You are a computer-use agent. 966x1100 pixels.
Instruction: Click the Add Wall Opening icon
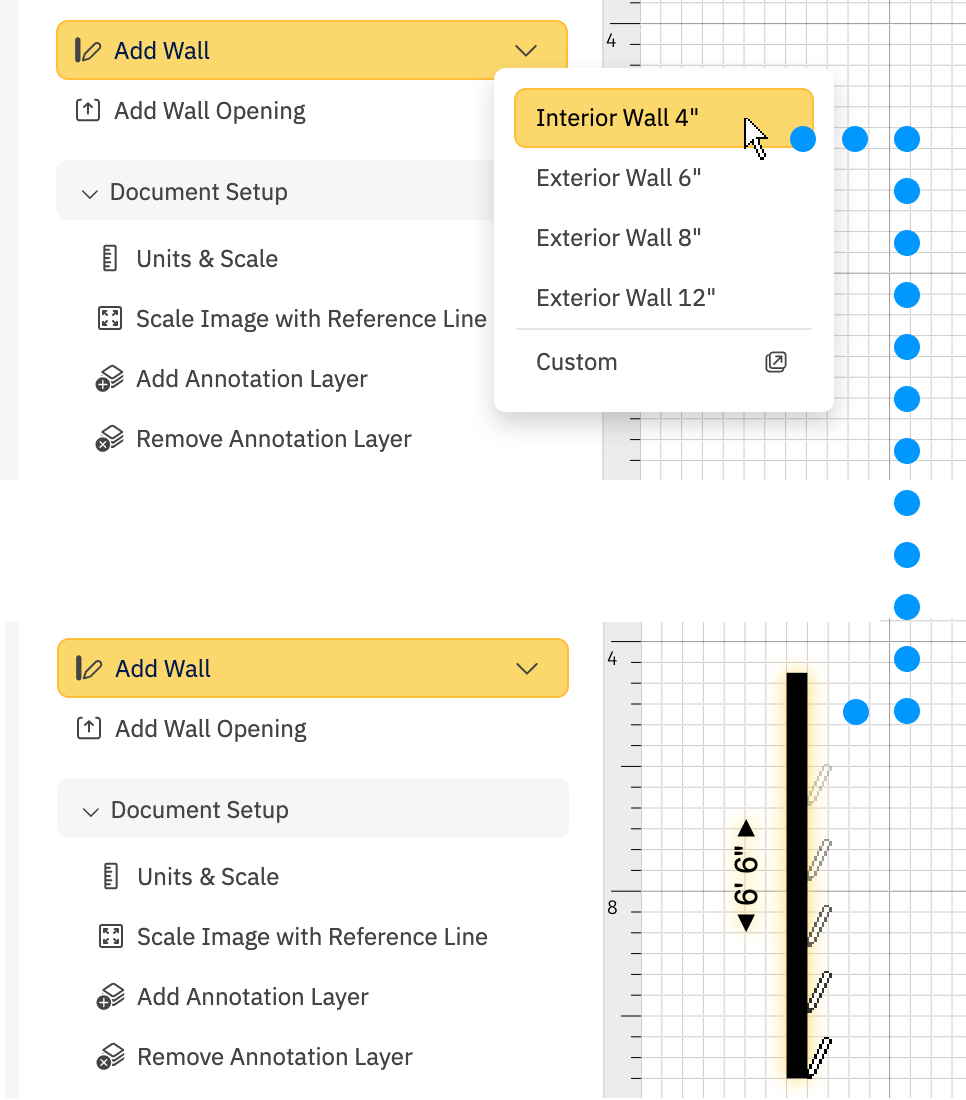tap(89, 110)
